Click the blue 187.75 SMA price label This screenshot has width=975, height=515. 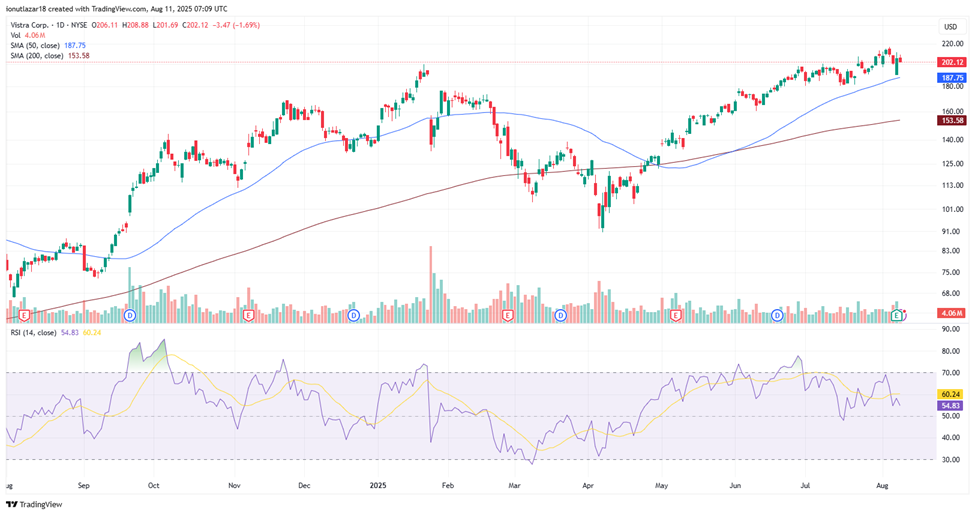point(952,78)
